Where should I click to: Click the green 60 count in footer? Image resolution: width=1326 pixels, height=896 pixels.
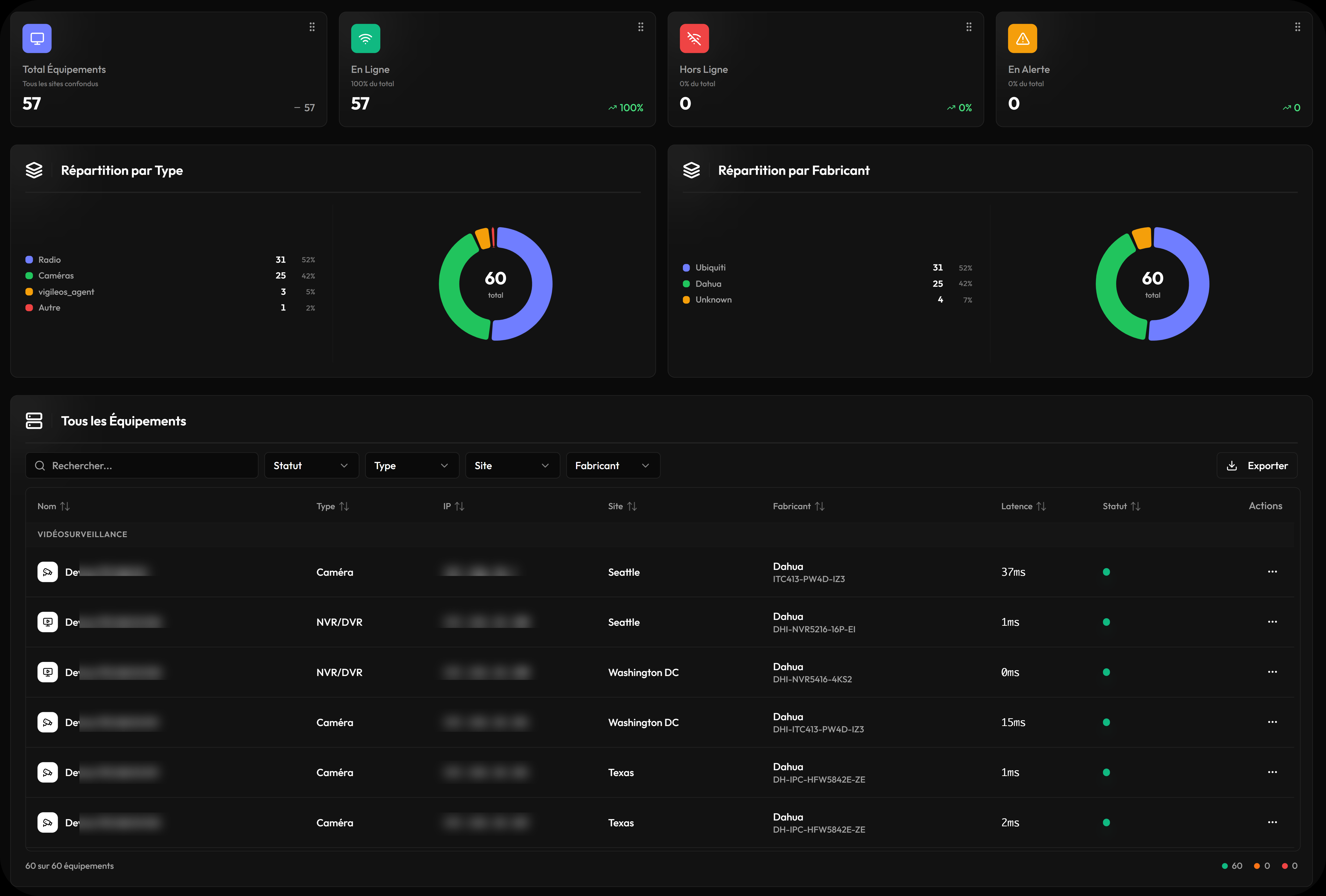pos(1232,866)
